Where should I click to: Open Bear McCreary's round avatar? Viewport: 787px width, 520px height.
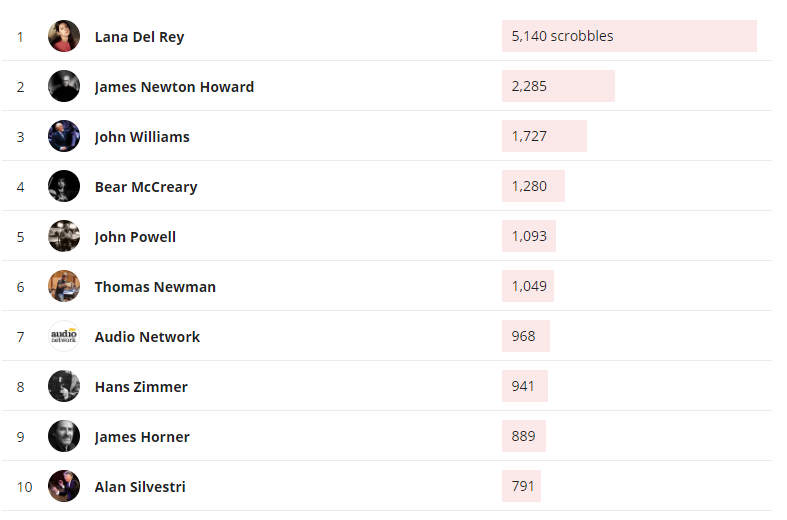coord(64,186)
